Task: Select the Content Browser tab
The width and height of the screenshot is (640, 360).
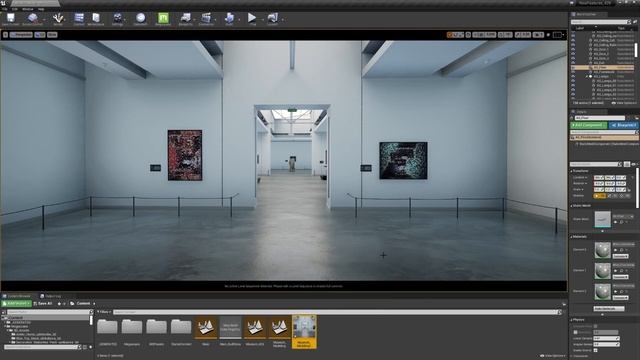Action: pyautogui.click(x=17, y=296)
